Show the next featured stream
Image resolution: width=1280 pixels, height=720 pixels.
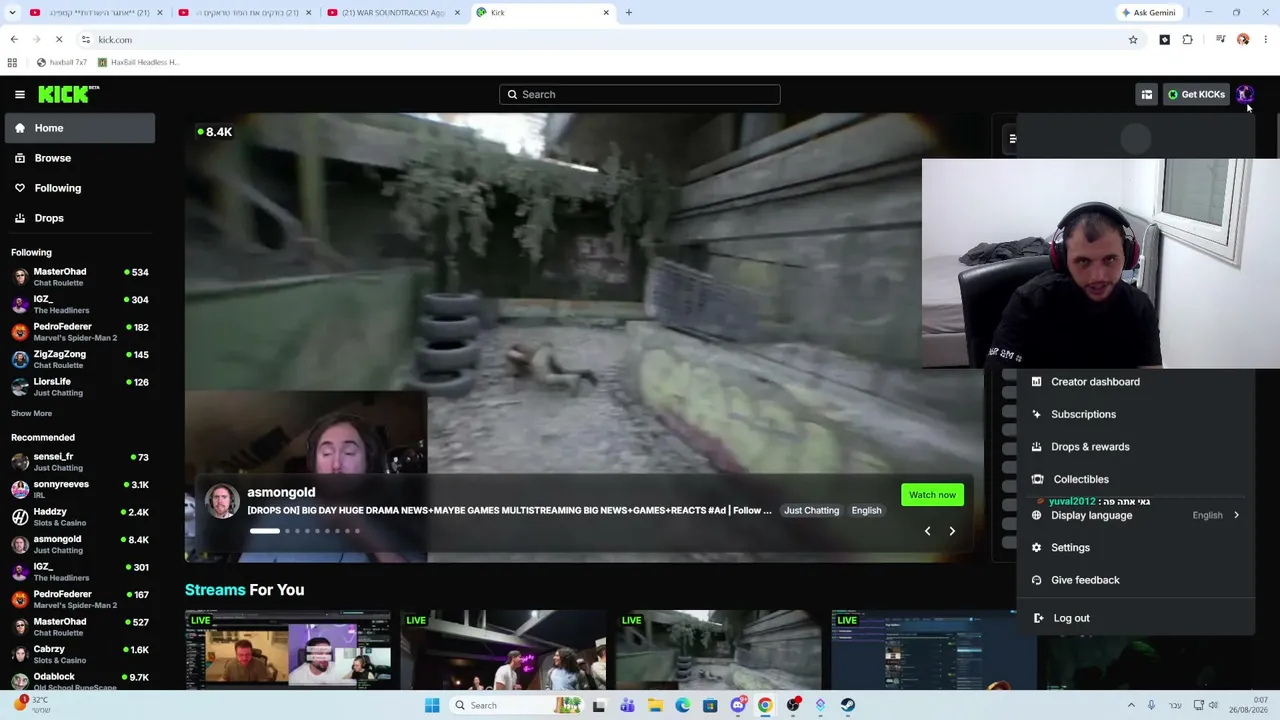[x=952, y=531]
